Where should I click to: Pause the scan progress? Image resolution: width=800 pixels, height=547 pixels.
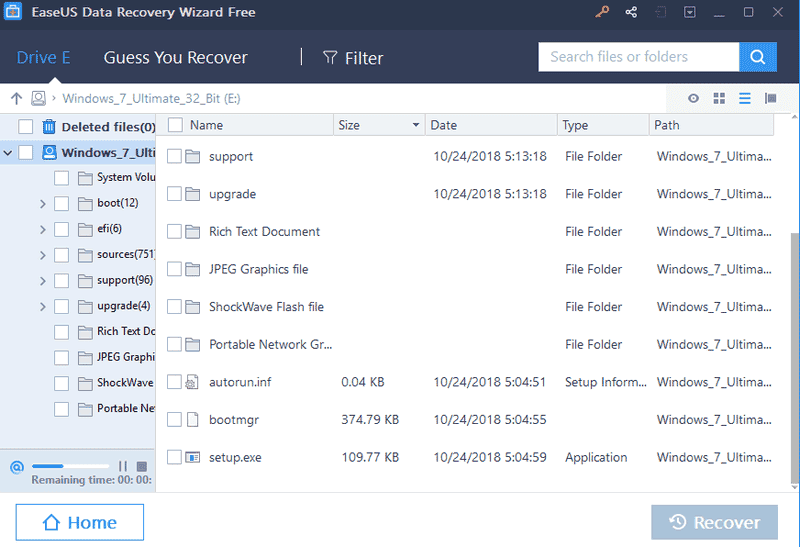click(x=122, y=466)
